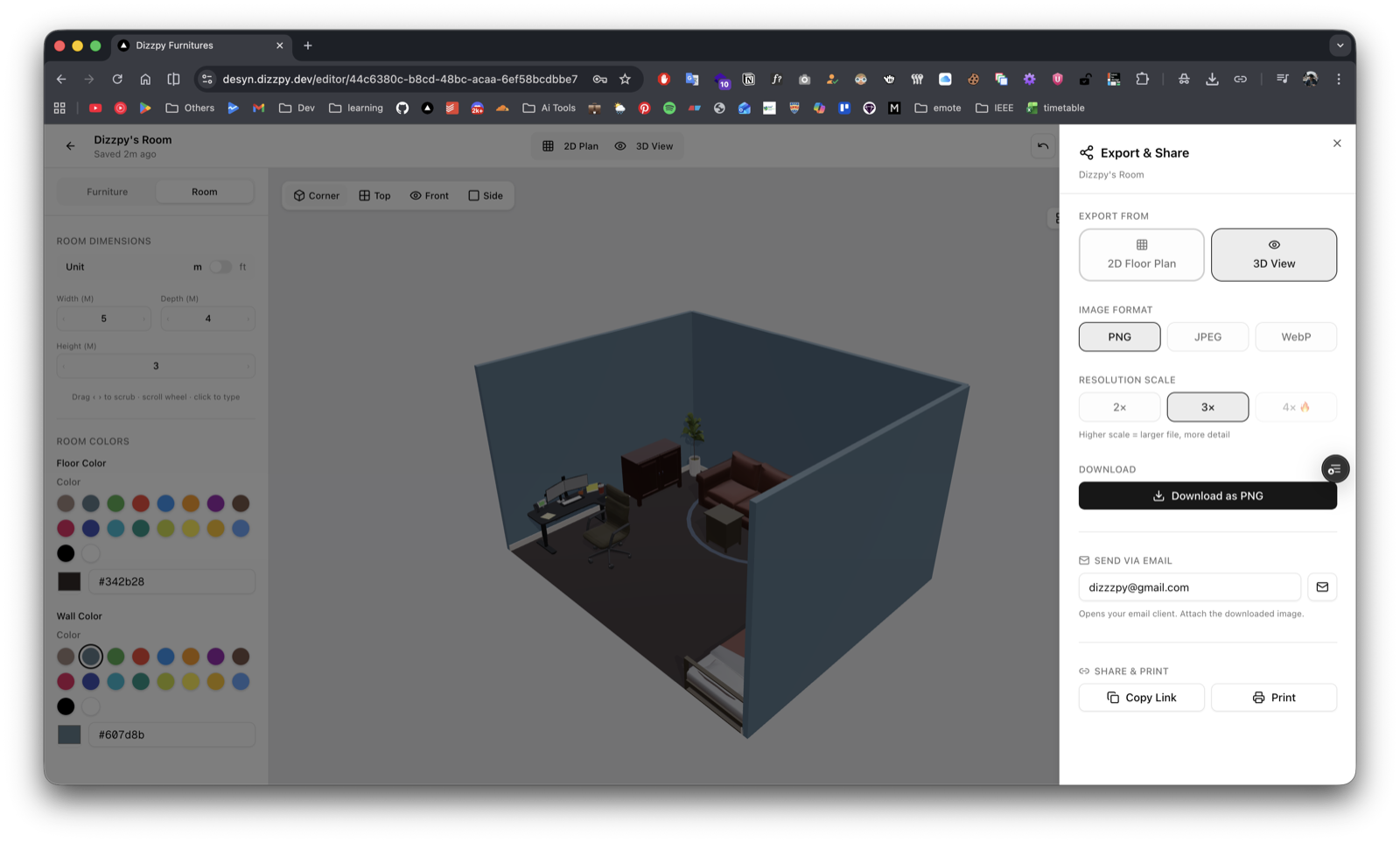This screenshot has width=1400, height=843.
Task: Click the Notion extension icon
Action: coord(749,79)
